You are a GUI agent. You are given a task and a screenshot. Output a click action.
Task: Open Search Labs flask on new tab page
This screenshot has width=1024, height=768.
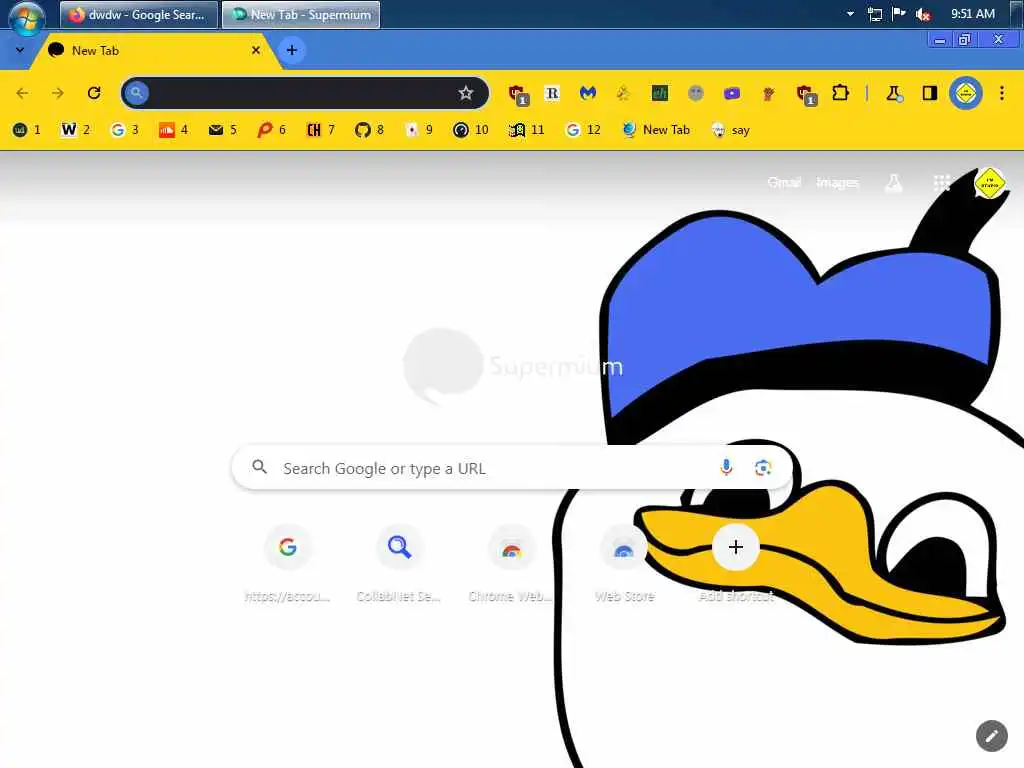(x=893, y=183)
